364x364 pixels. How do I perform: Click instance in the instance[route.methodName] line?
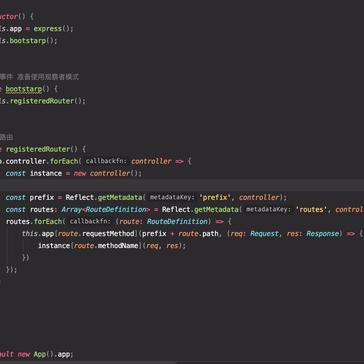pyautogui.click(x=54, y=246)
